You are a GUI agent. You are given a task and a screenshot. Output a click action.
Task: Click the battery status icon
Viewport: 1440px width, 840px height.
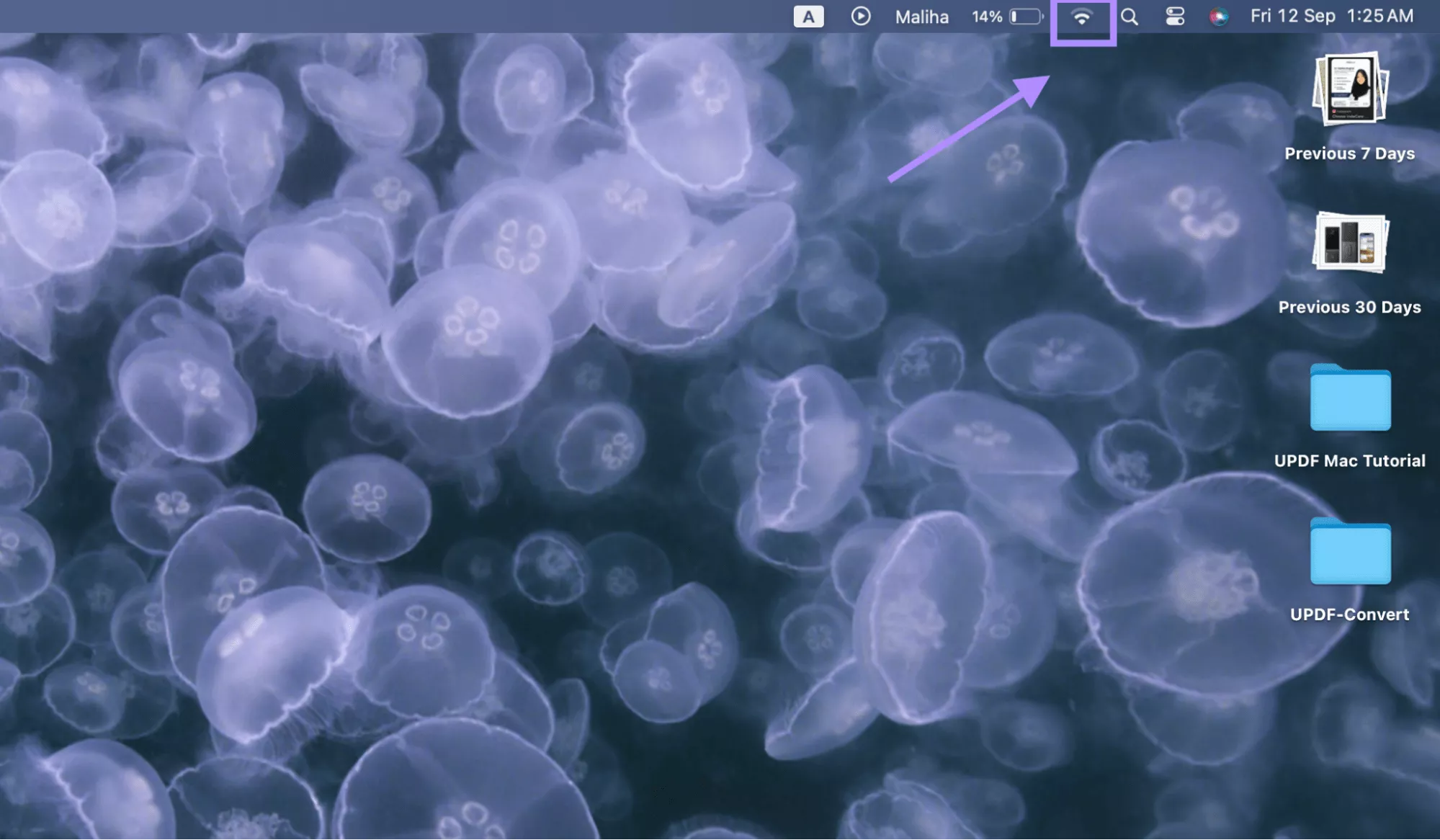1026,17
